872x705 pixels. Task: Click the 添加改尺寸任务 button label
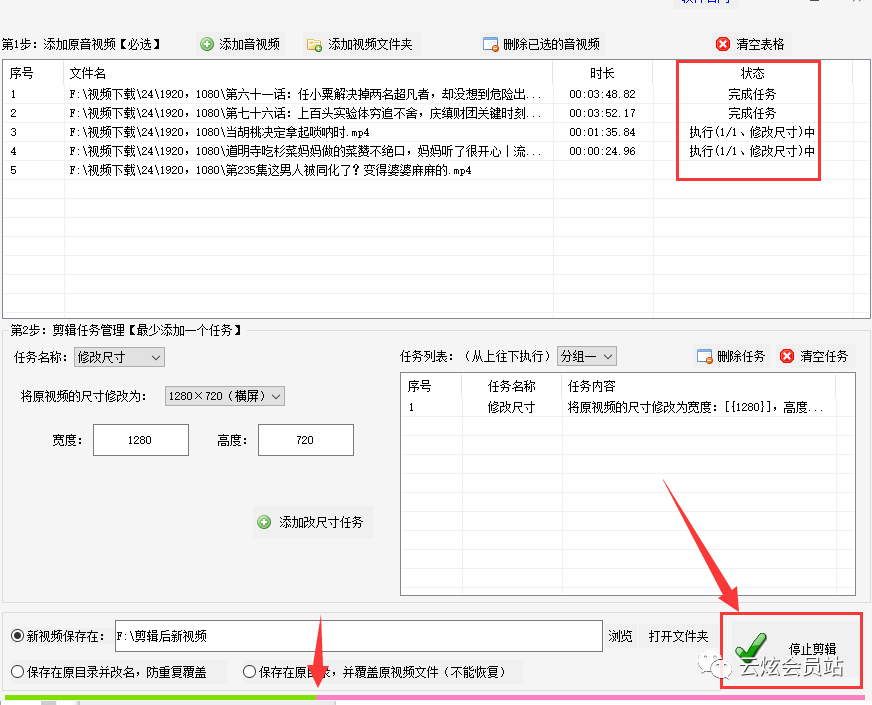[321, 522]
